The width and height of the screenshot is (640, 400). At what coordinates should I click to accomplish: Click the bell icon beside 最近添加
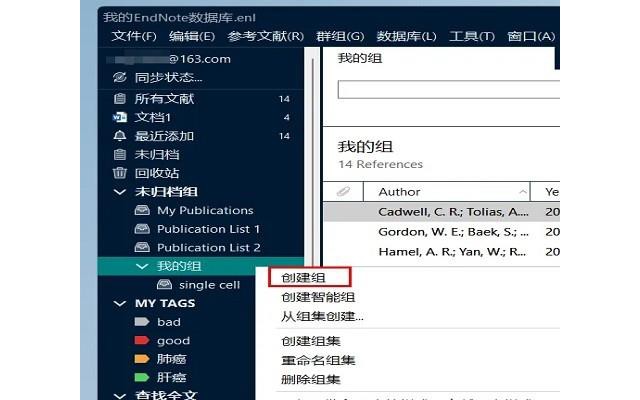pyautogui.click(x=120, y=136)
